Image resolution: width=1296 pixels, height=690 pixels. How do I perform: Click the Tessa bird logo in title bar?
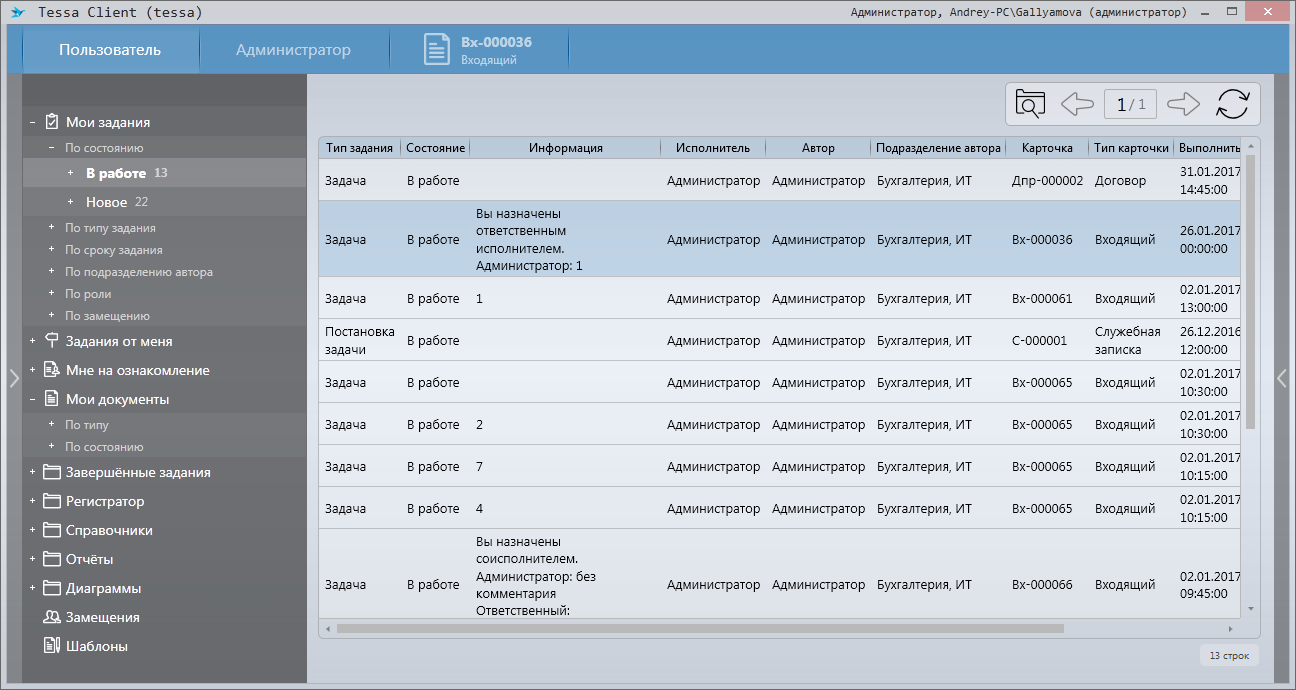click(x=17, y=13)
